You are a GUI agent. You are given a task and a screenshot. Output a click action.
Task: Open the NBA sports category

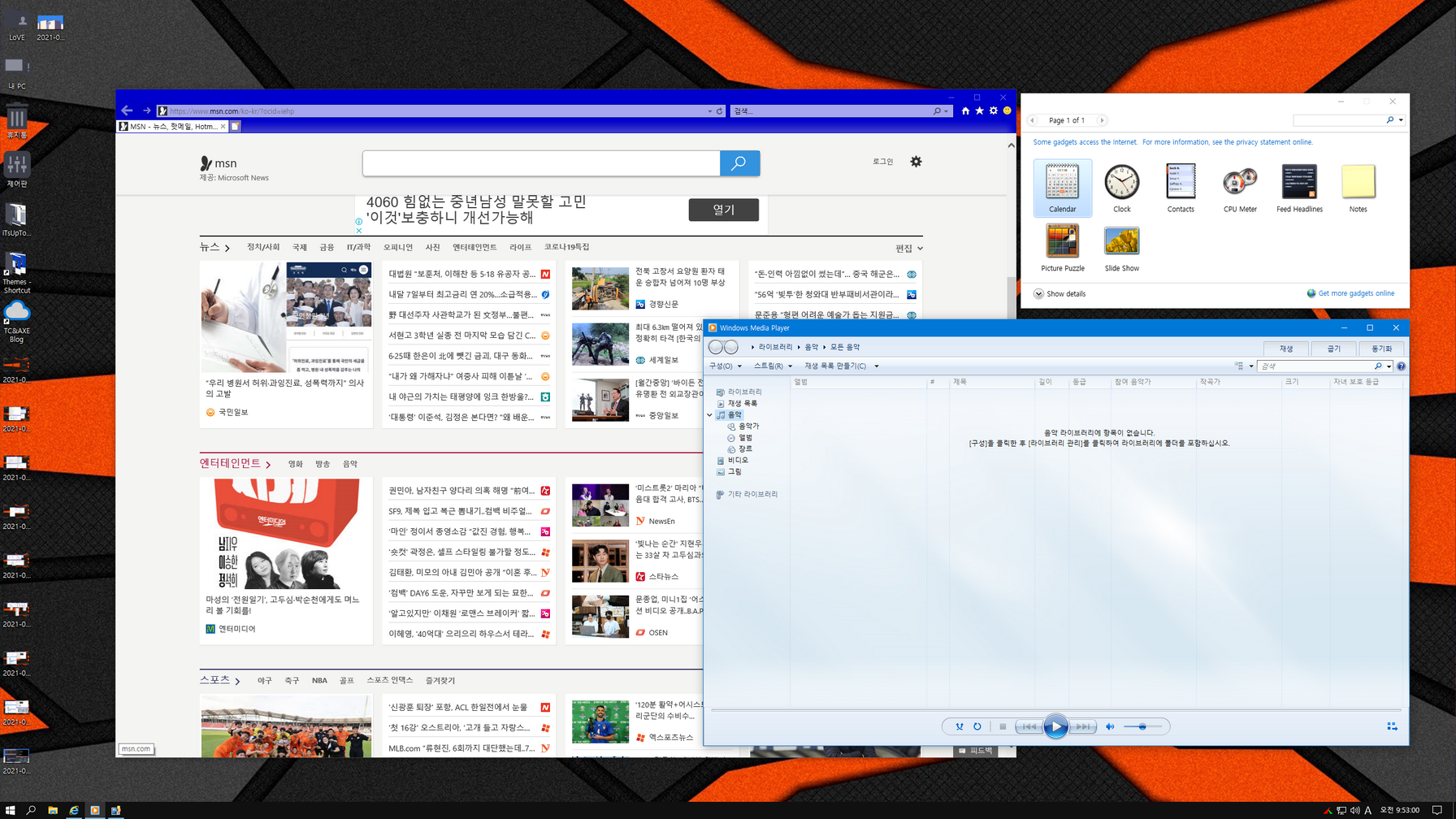coord(319,680)
